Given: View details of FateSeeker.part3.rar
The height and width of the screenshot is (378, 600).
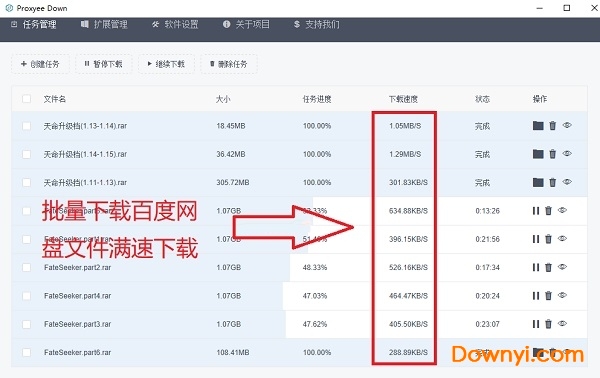Looking at the screenshot, I should click(562, 323).
